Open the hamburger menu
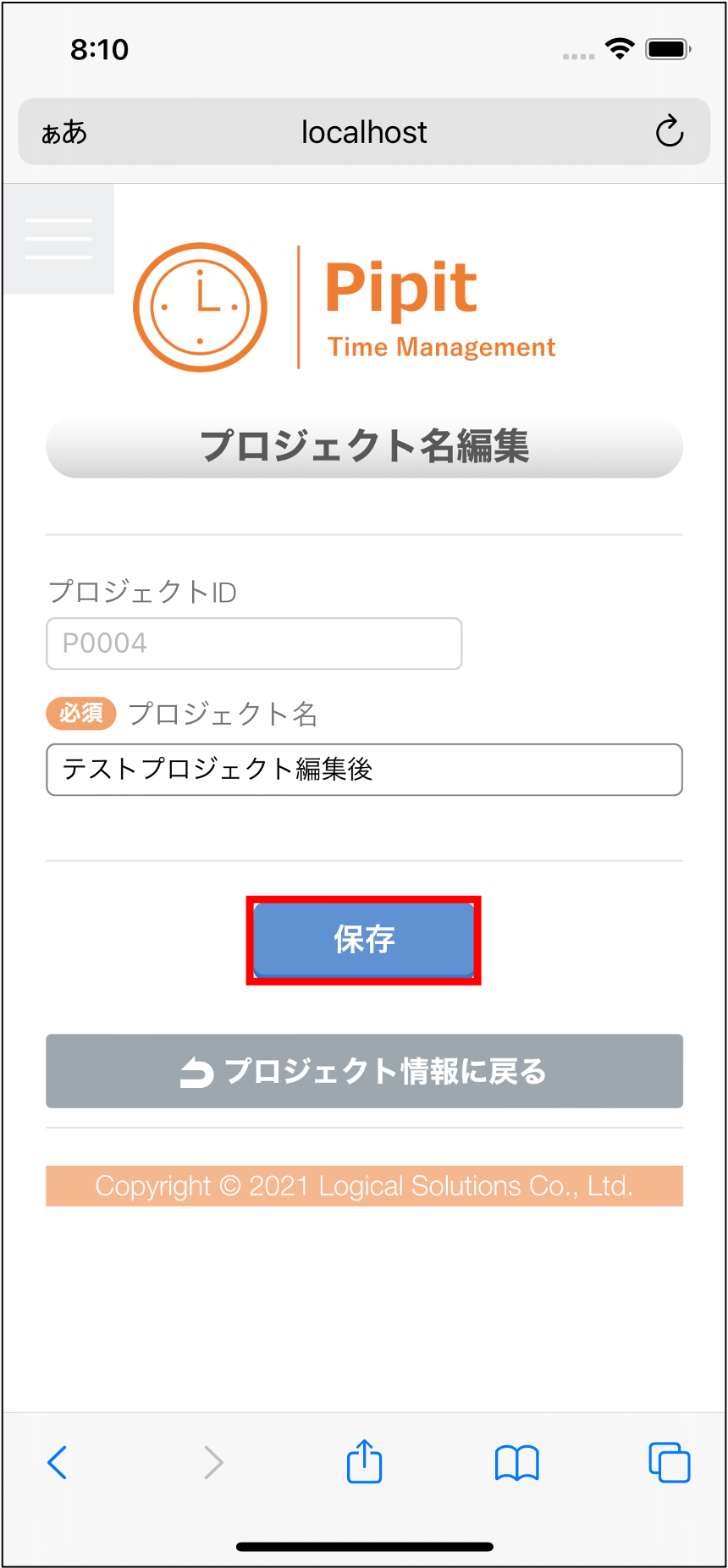This screenshot has height=1568, width=728. pyautogui.click(x=58, y=239)
